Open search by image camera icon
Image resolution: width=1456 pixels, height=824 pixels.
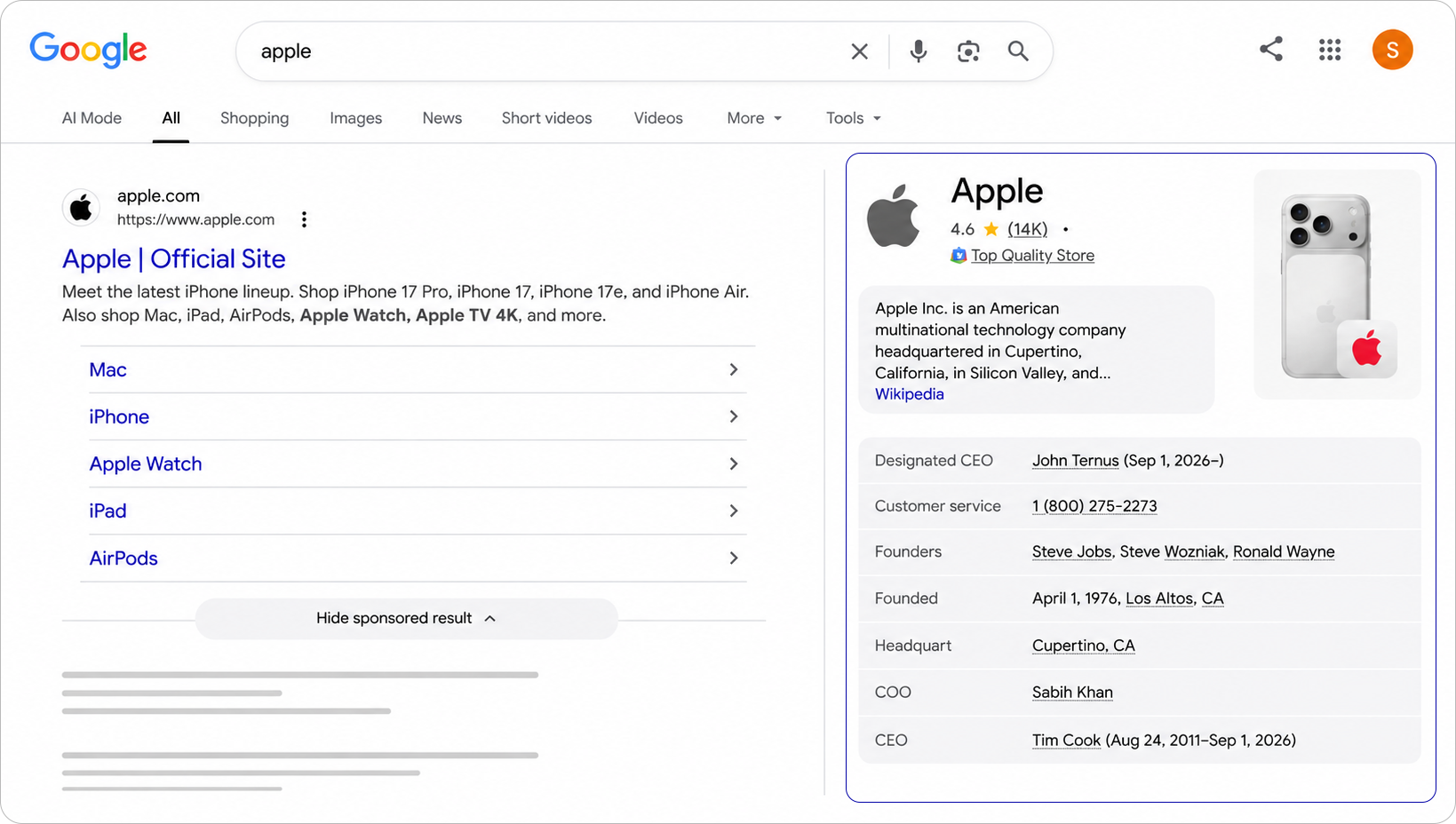click(x=968, y=51)
